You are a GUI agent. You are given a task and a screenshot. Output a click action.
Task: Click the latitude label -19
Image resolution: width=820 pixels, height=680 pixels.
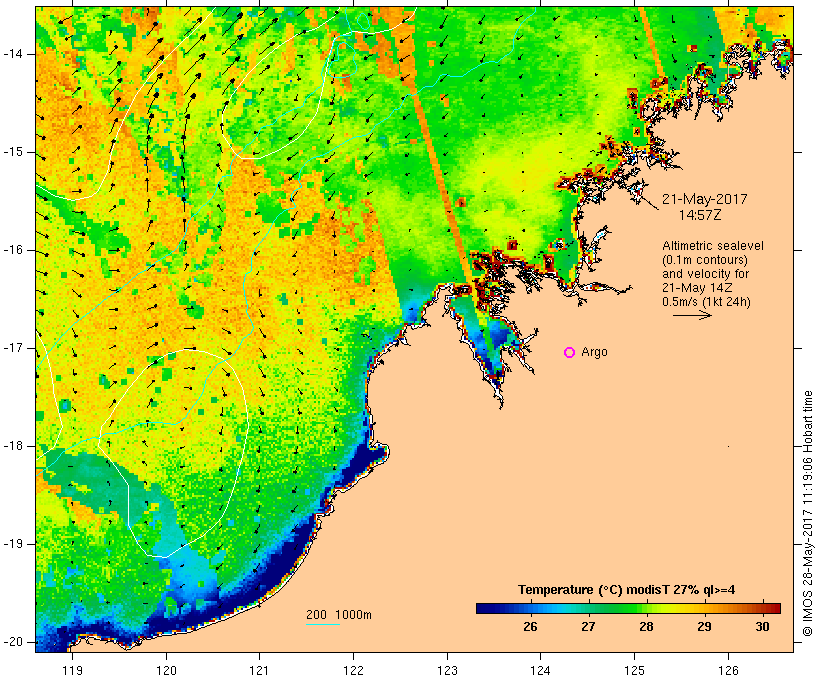pos(12,544)
